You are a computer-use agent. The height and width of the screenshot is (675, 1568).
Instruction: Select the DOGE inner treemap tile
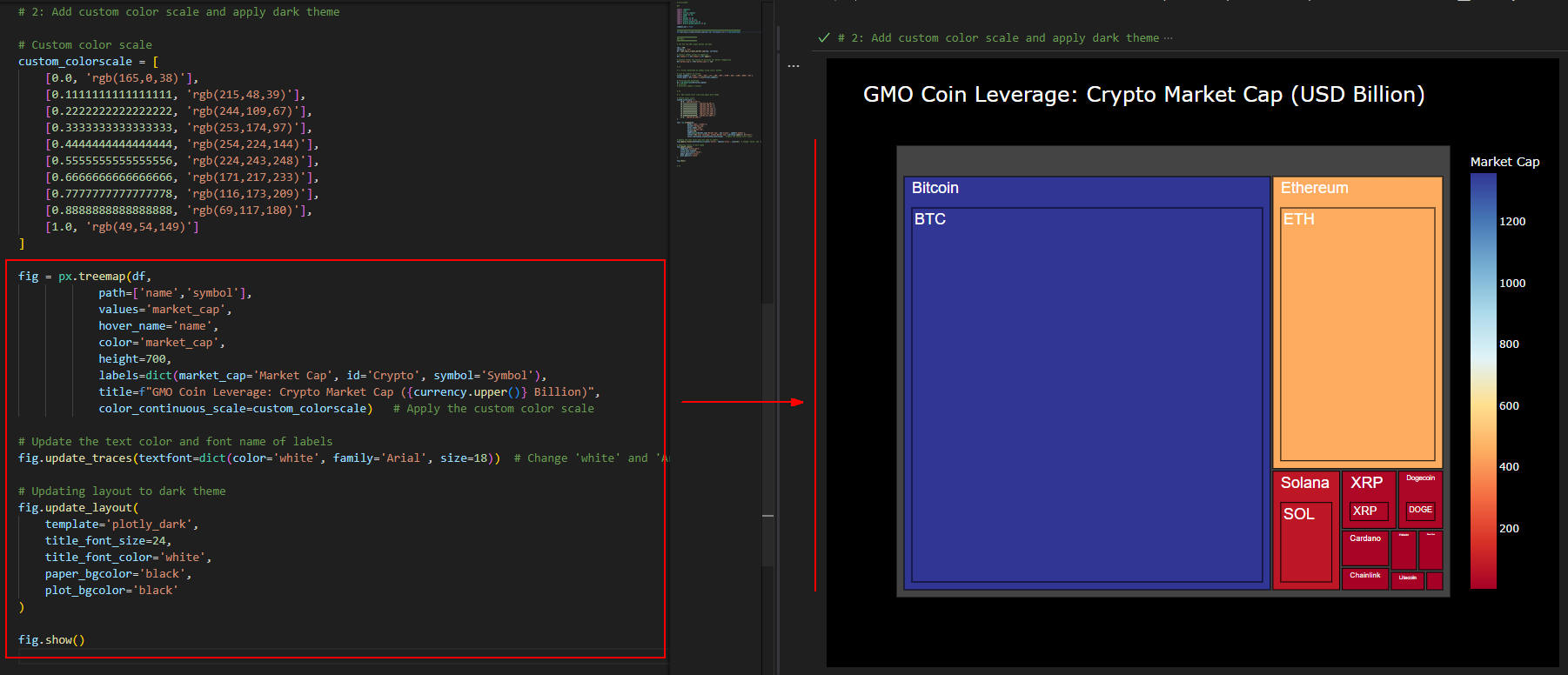point(1420,510)
